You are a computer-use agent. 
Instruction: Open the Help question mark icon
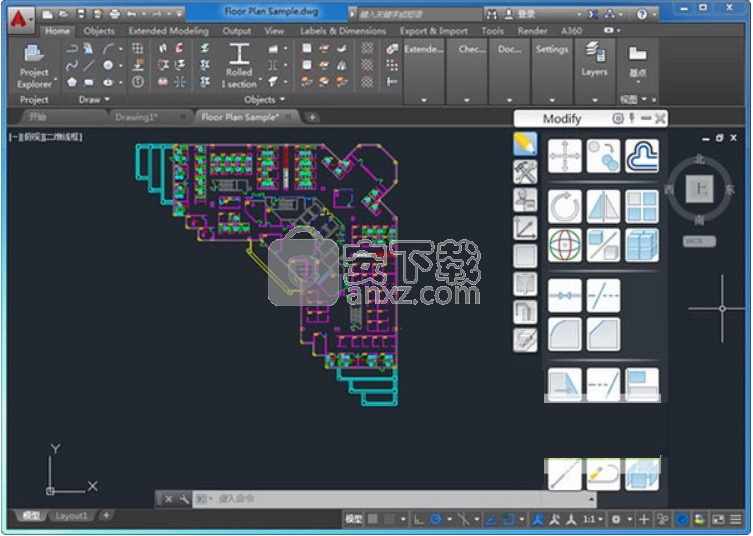(x=642, y=14)
